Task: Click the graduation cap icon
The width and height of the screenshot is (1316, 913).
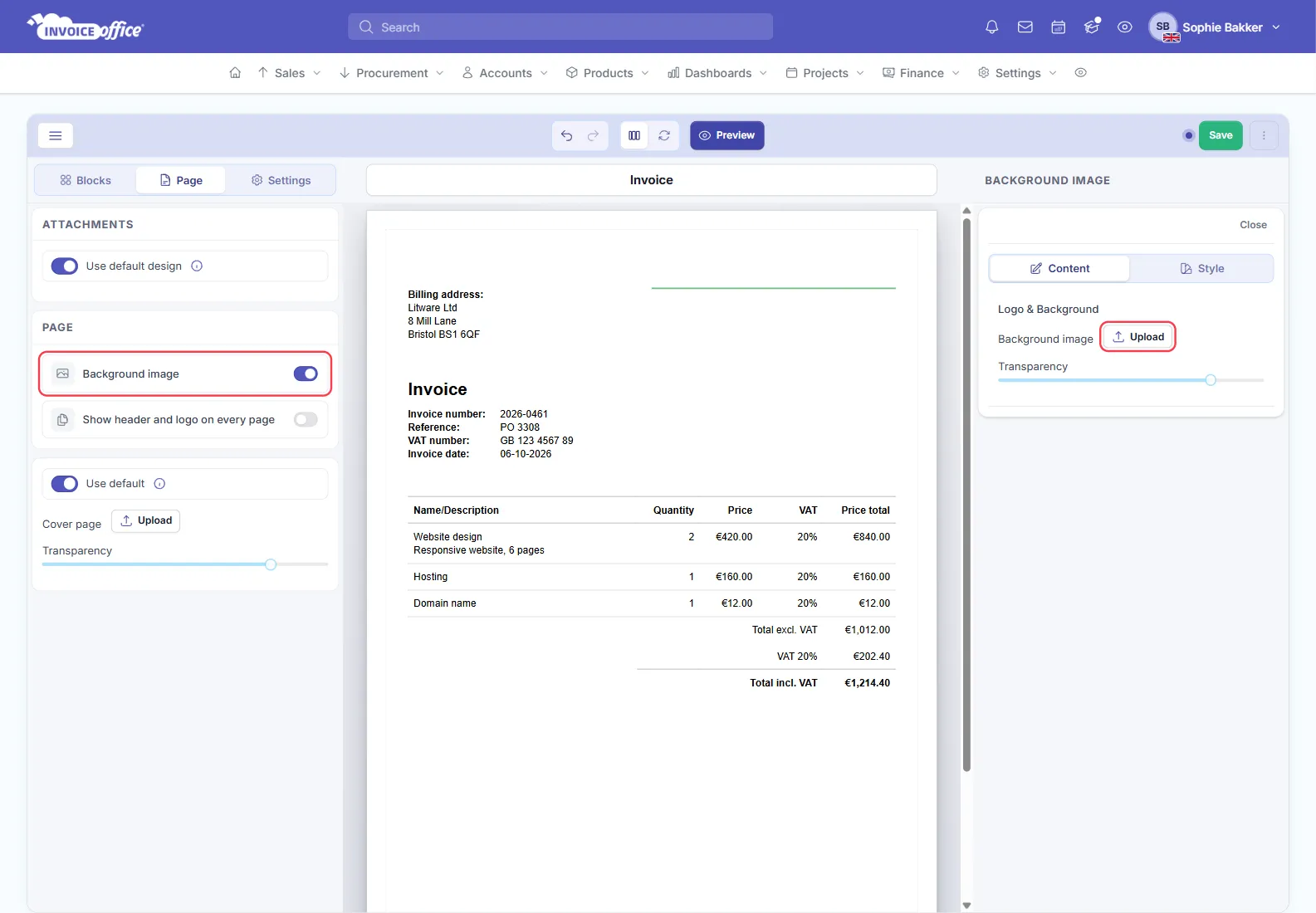Action: (1092, 27)
